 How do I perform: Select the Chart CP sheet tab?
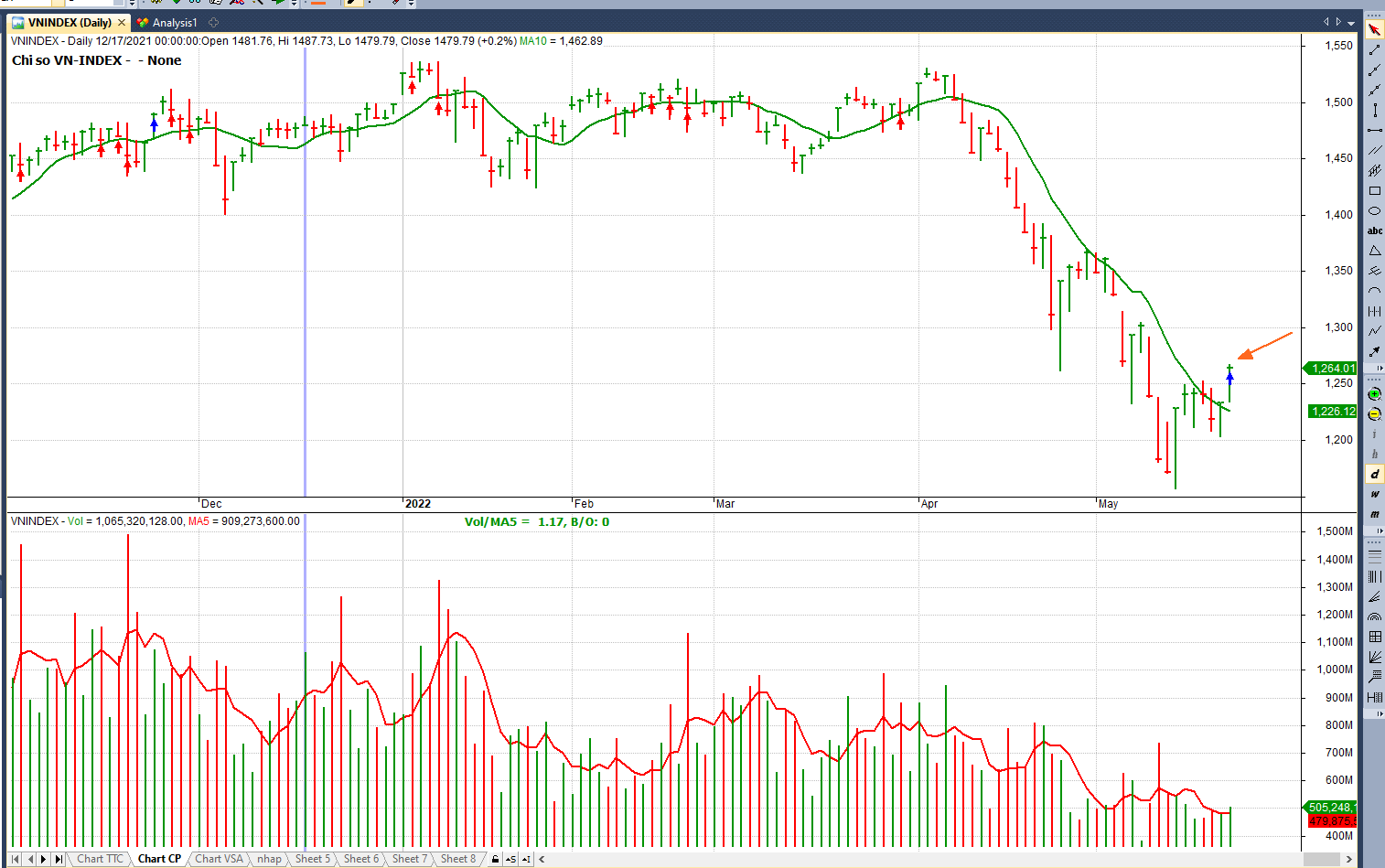pos(159,859)
